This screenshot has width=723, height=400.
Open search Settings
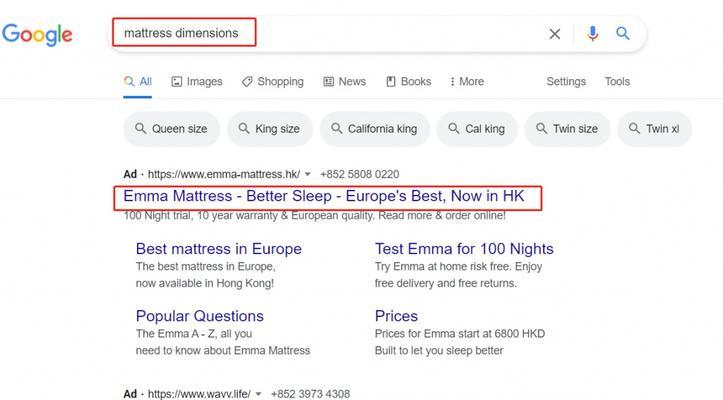[566, 82]
